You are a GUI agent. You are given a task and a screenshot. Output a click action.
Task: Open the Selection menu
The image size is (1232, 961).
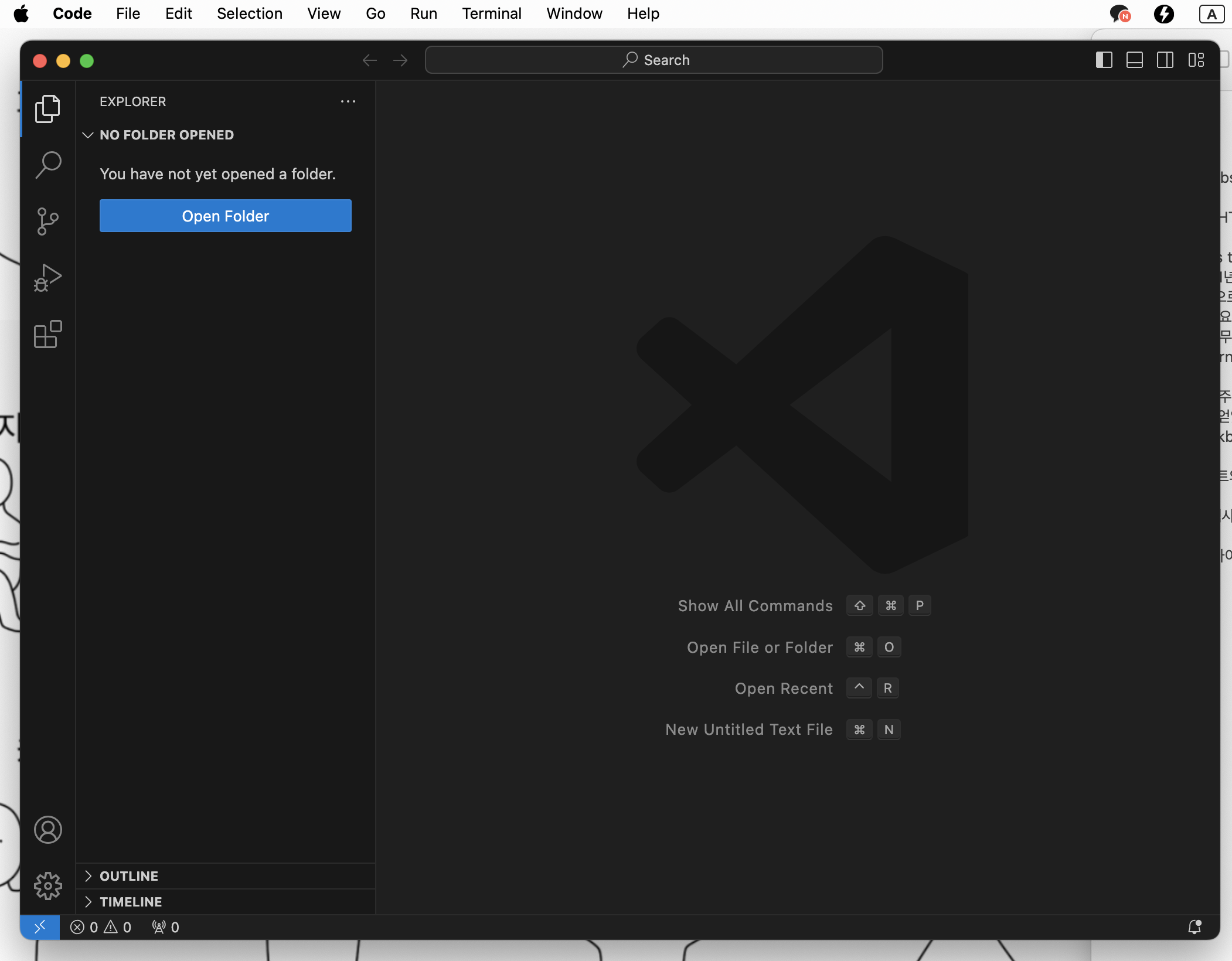click(x=250, y=13)
